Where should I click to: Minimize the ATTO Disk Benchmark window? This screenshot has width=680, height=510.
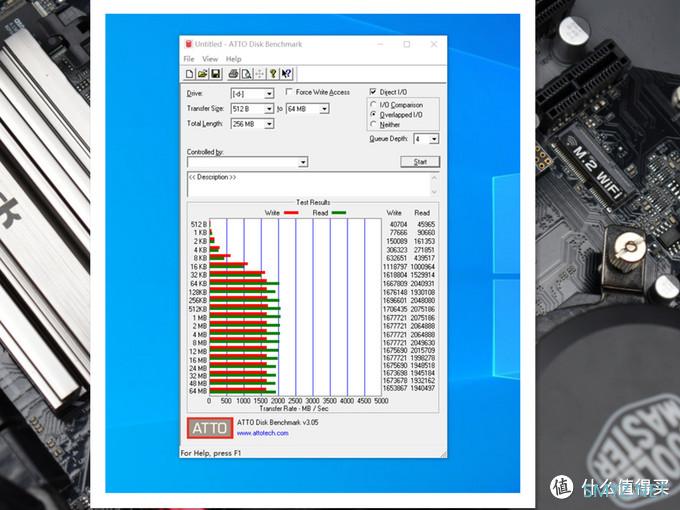click(380, 44)
